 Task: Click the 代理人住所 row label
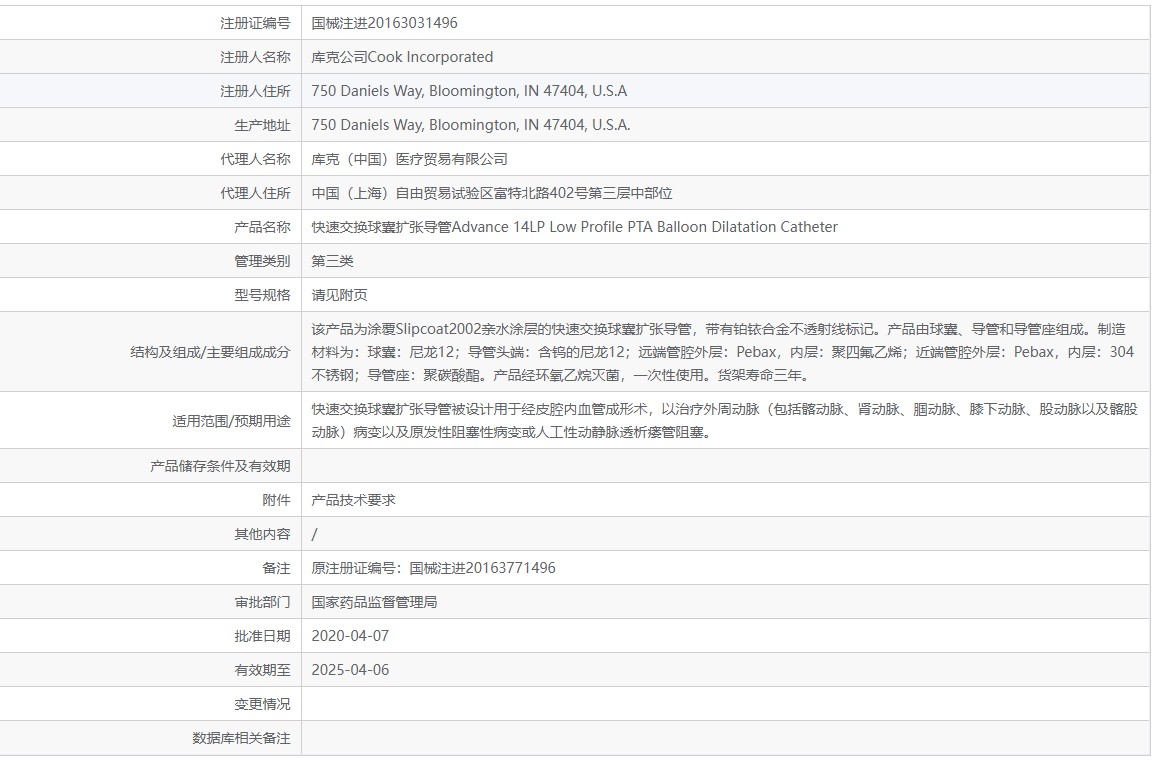click(x=255, y=193)
